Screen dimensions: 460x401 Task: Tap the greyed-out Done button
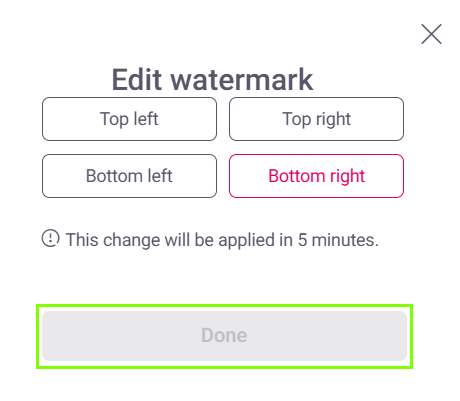[224, 336]
